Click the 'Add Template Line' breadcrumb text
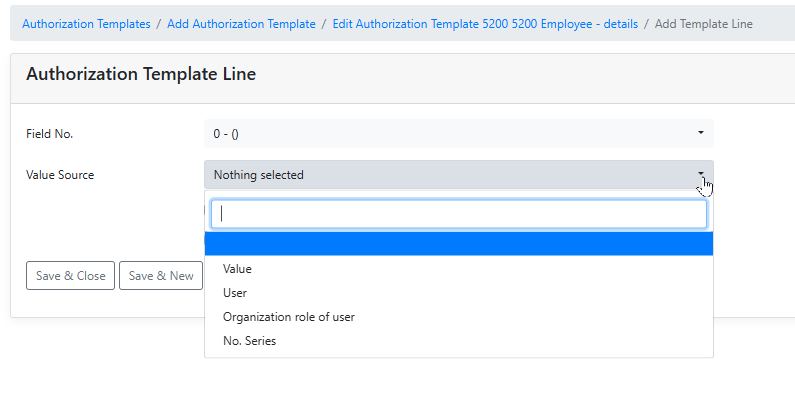 [703, 23]
